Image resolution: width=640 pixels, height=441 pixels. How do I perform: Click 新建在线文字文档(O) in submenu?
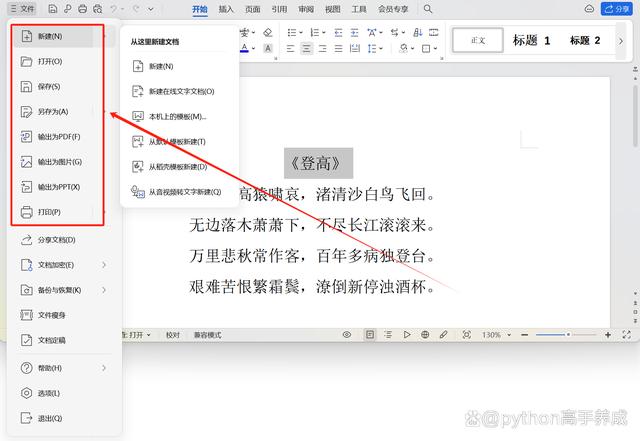click(x=180, y=91)
